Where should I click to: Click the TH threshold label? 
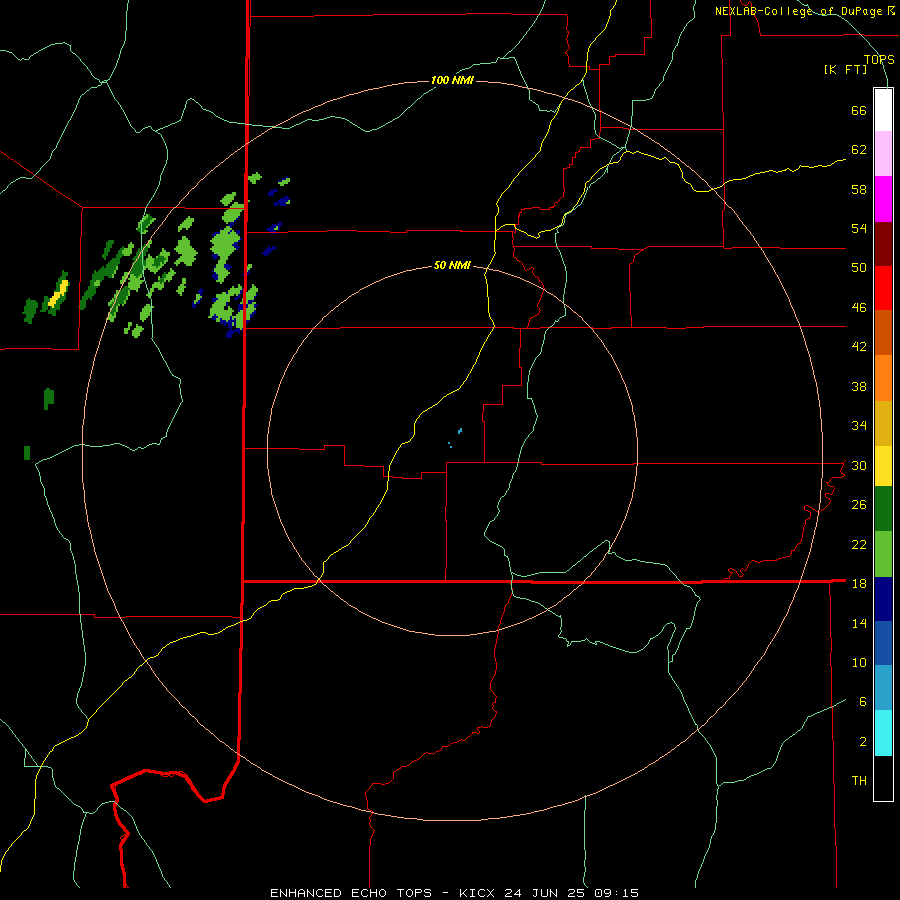(x=859, y=781)
